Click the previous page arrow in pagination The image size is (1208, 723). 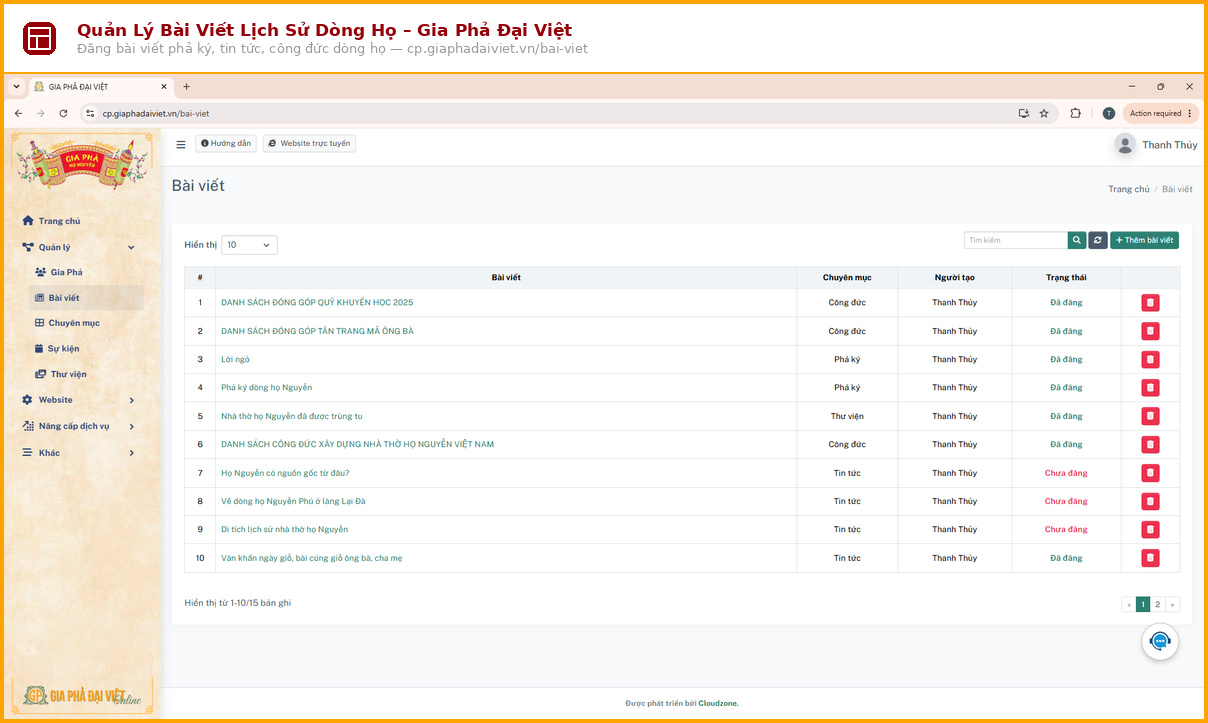pyautogui.click(x=1129, y=604)
